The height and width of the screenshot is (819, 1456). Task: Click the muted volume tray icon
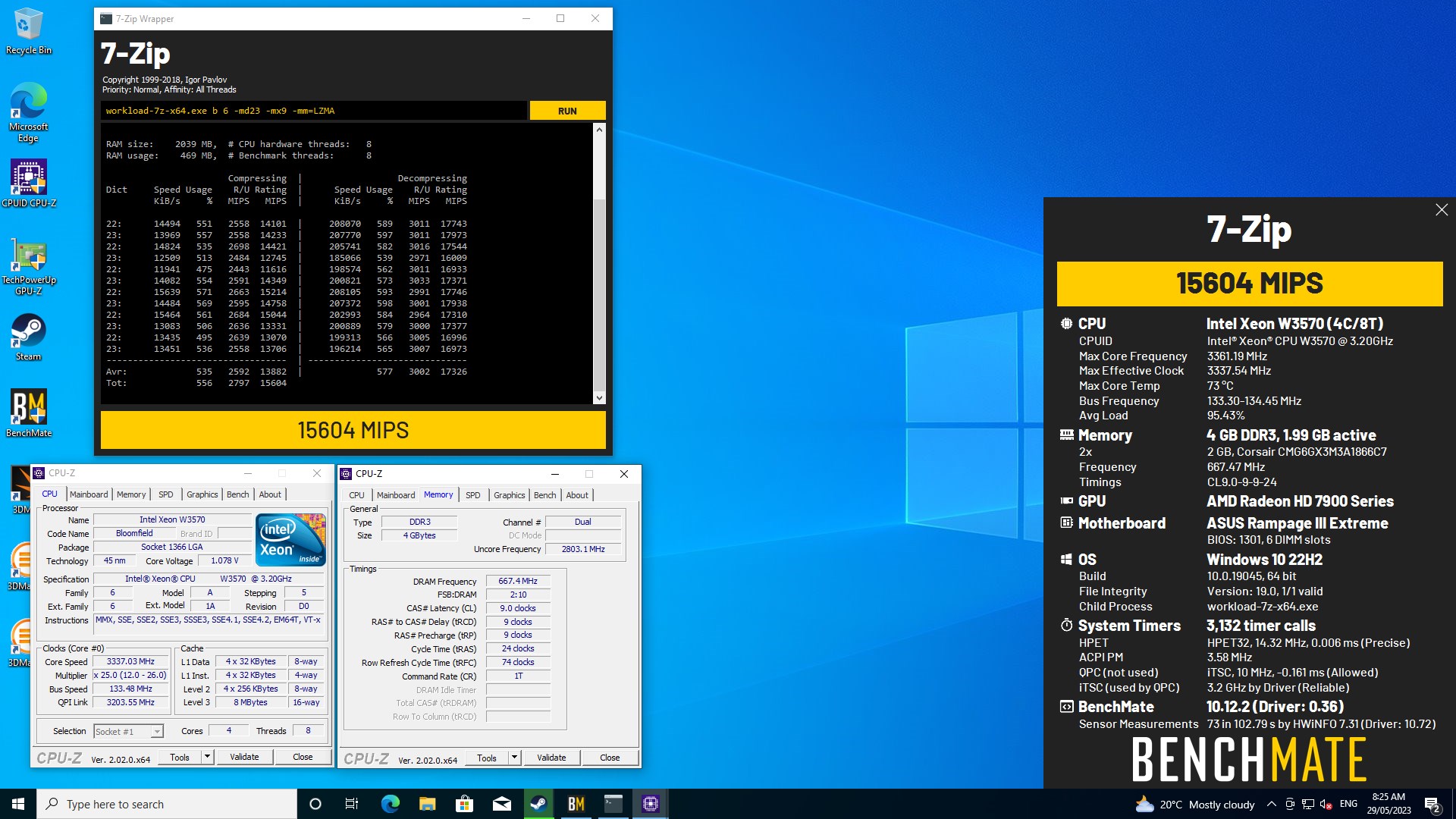1326,804
